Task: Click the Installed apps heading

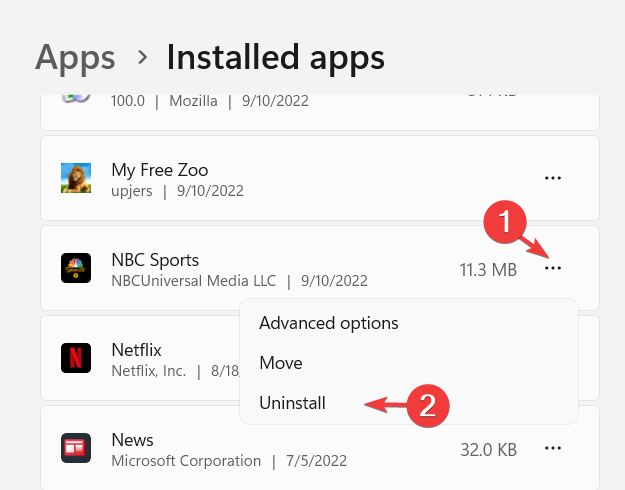Action: [275, 59]
